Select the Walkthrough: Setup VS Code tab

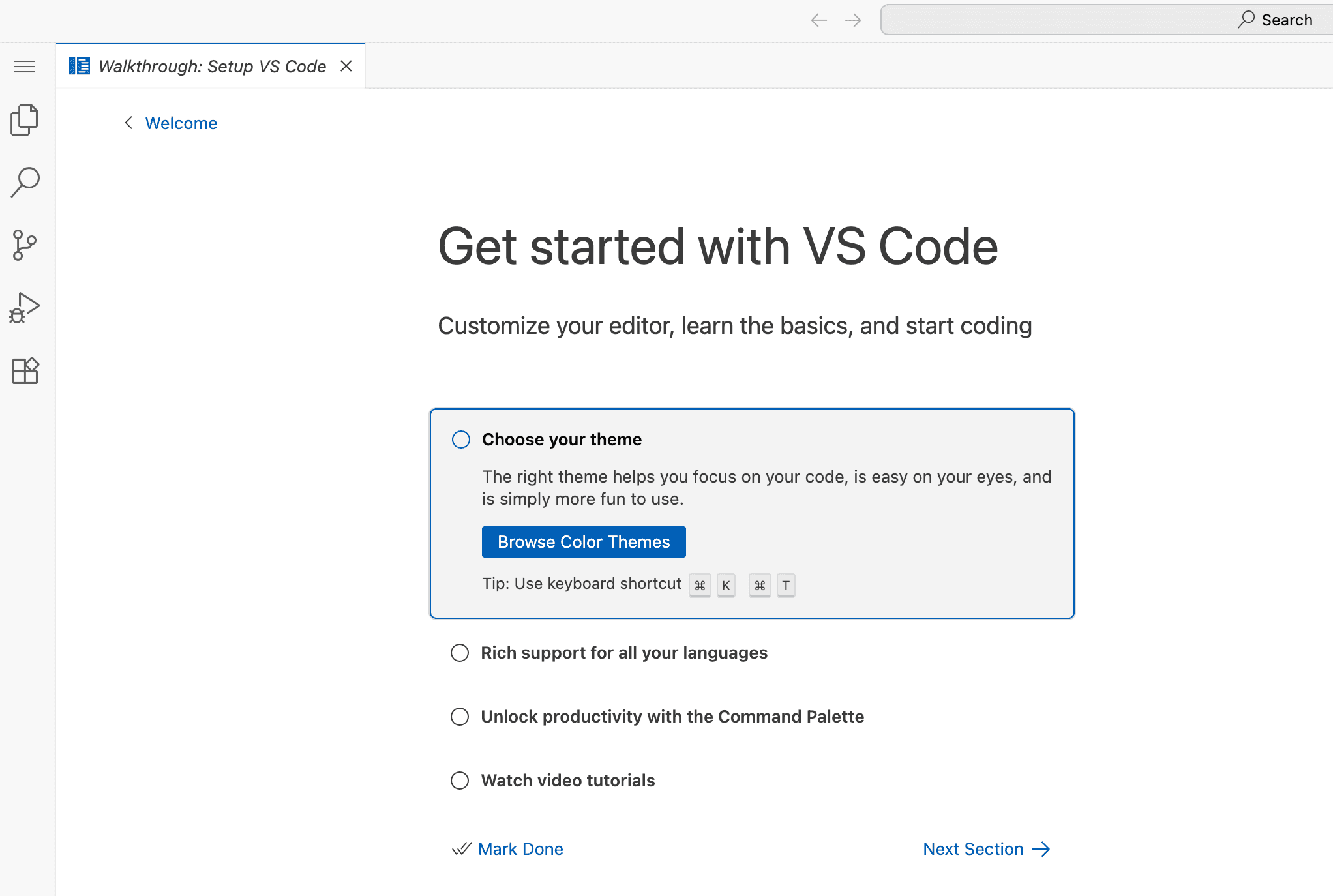[x=211, y=66]
